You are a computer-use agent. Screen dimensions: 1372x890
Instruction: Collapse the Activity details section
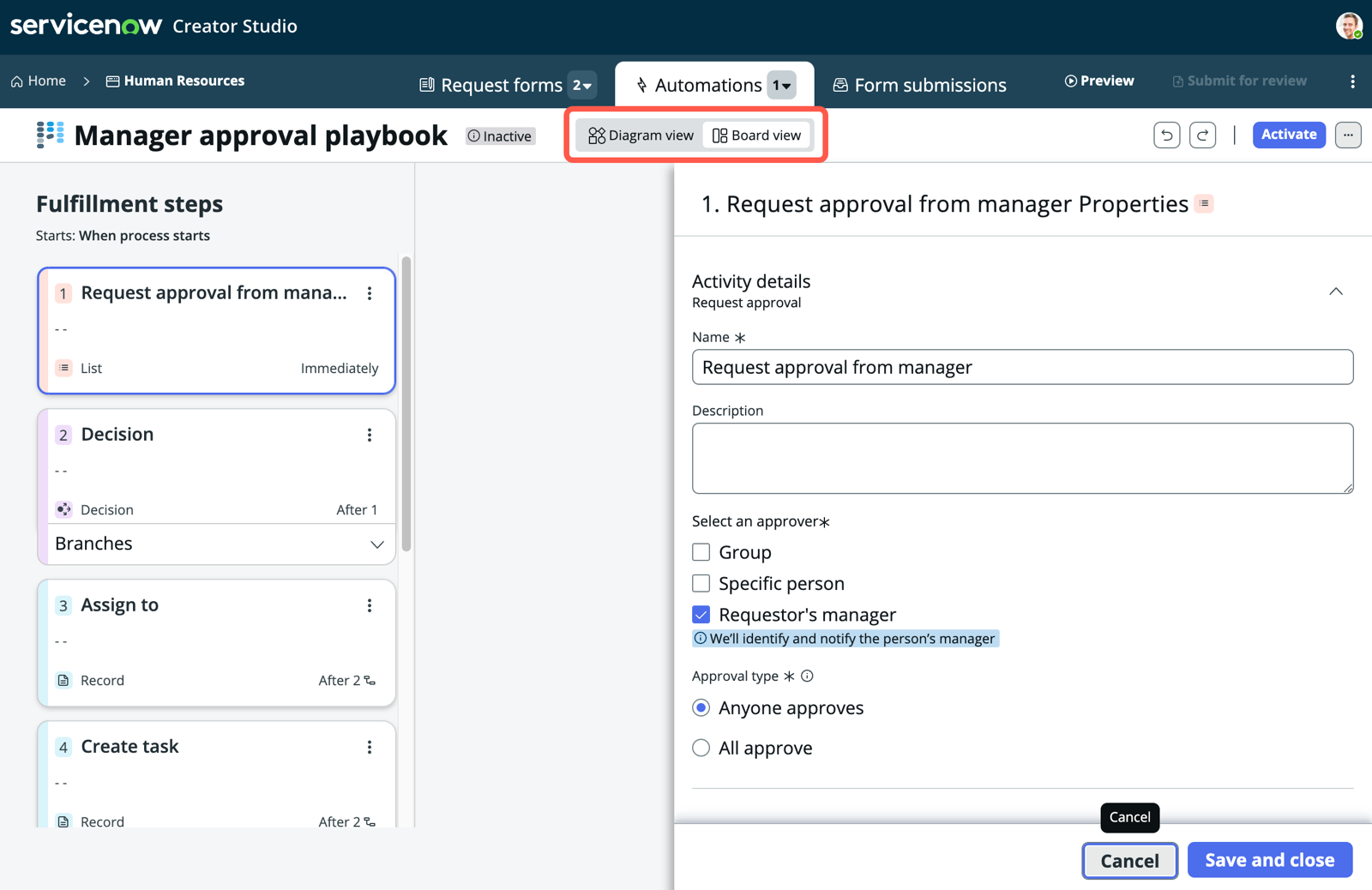1336,292
